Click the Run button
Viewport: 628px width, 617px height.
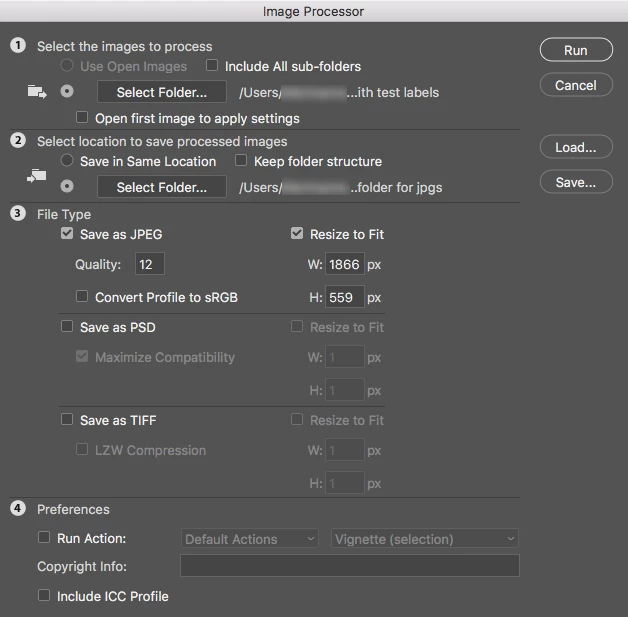coord(576,50)
